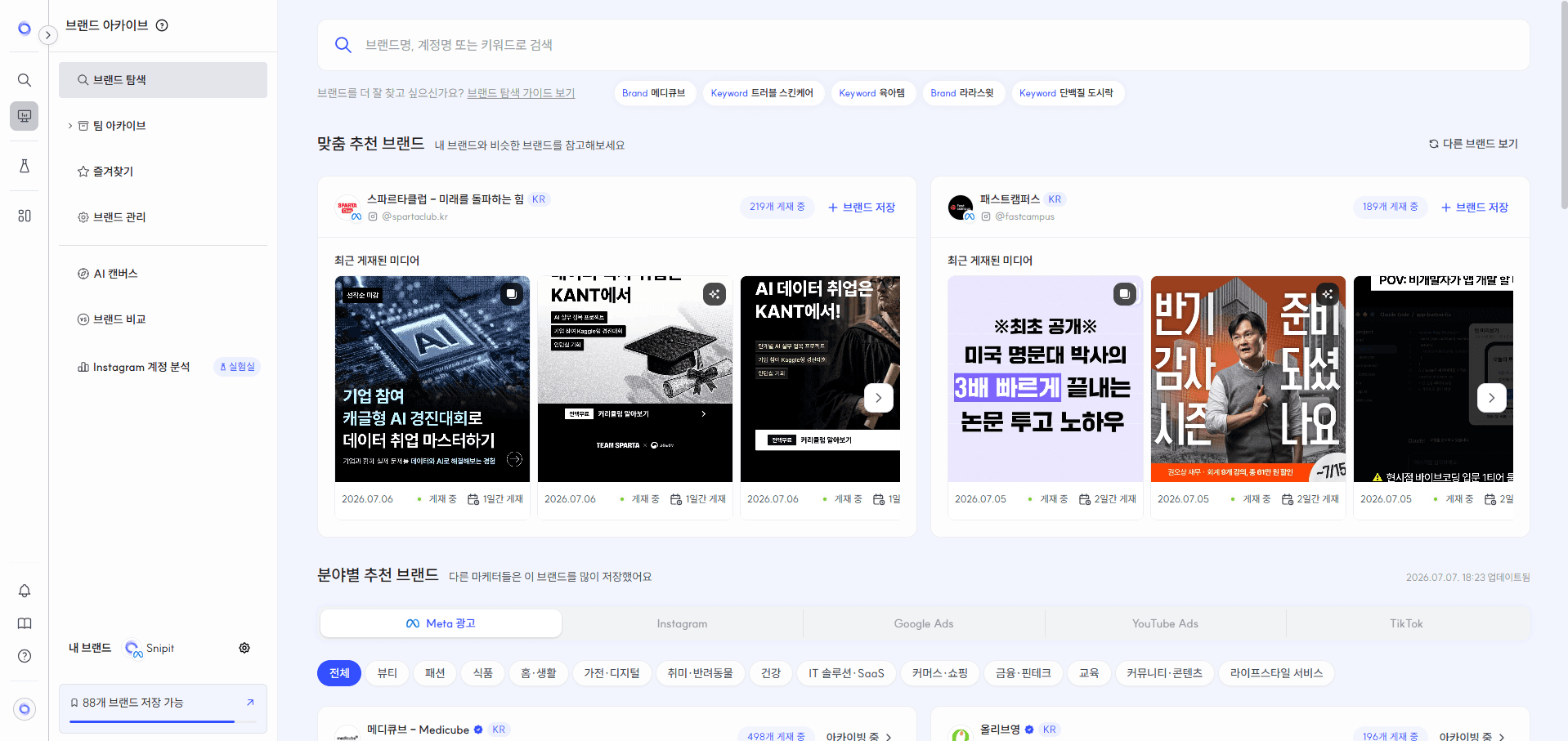Click the help icon beside 브랜드 아카이브 title
Viewport: 1568px width, 741px height.
(x=162, y=25)
